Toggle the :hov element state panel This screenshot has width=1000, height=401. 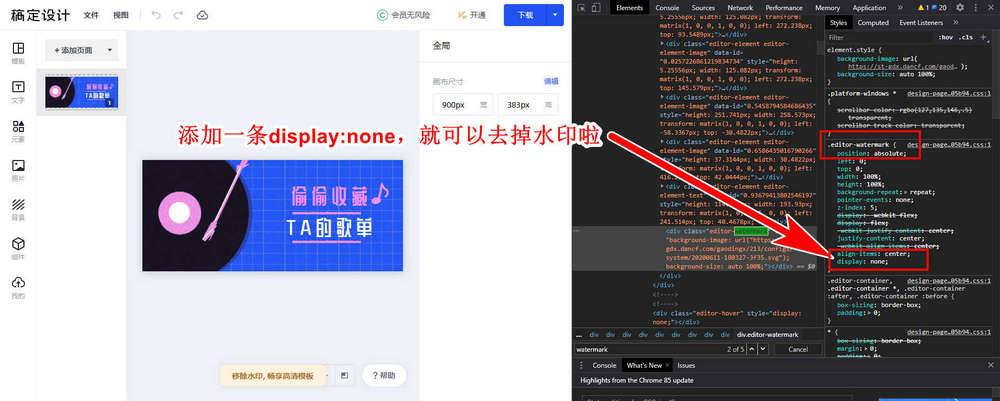pyautogui.click(x=945, y=38)
